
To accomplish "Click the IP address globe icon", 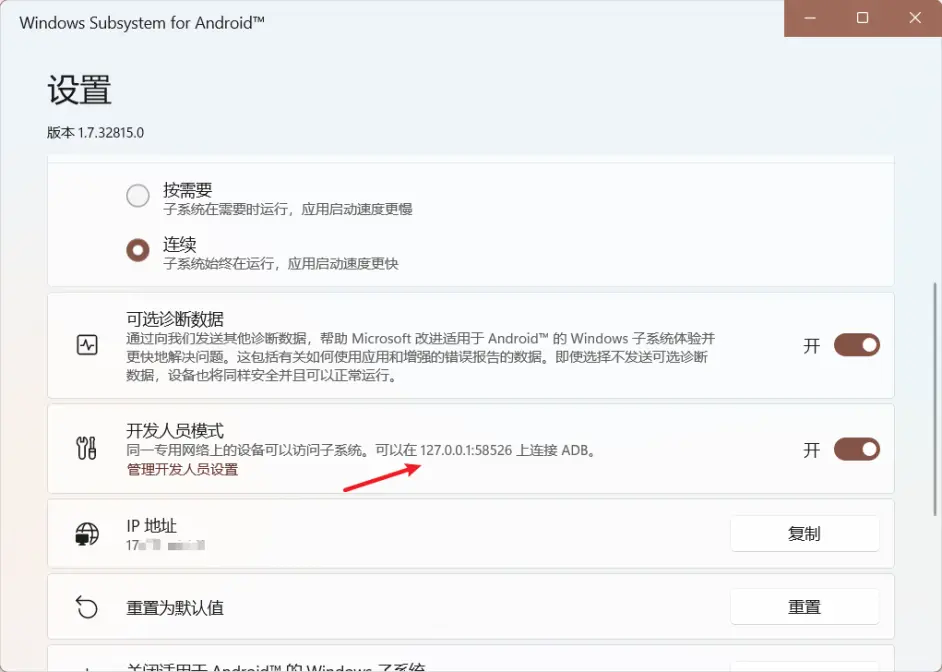I will click(87, 533).
